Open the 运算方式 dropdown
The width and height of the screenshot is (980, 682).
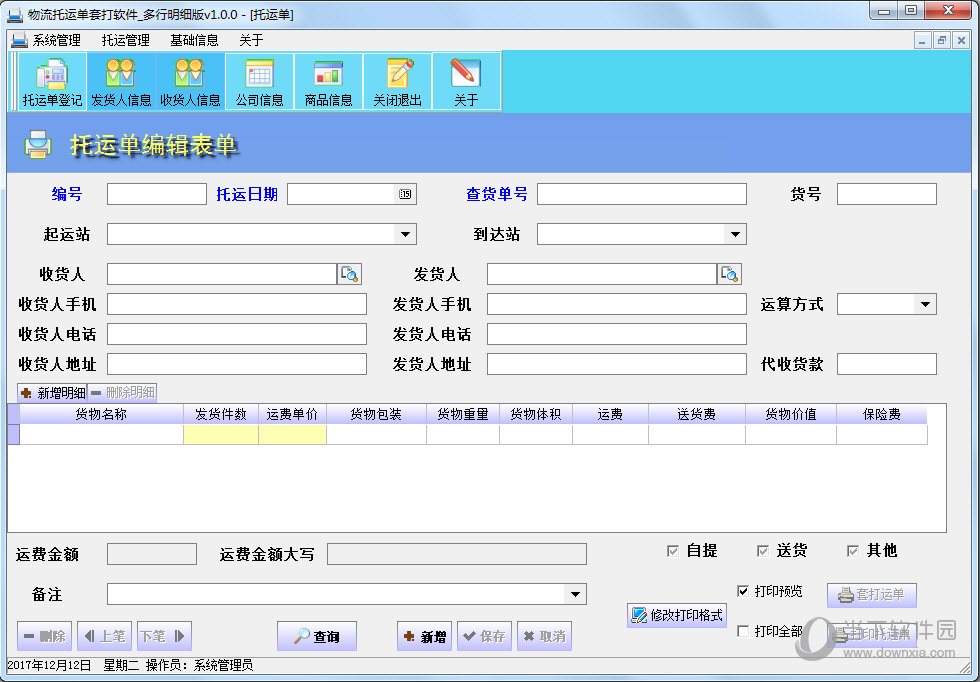click(925, 304)
